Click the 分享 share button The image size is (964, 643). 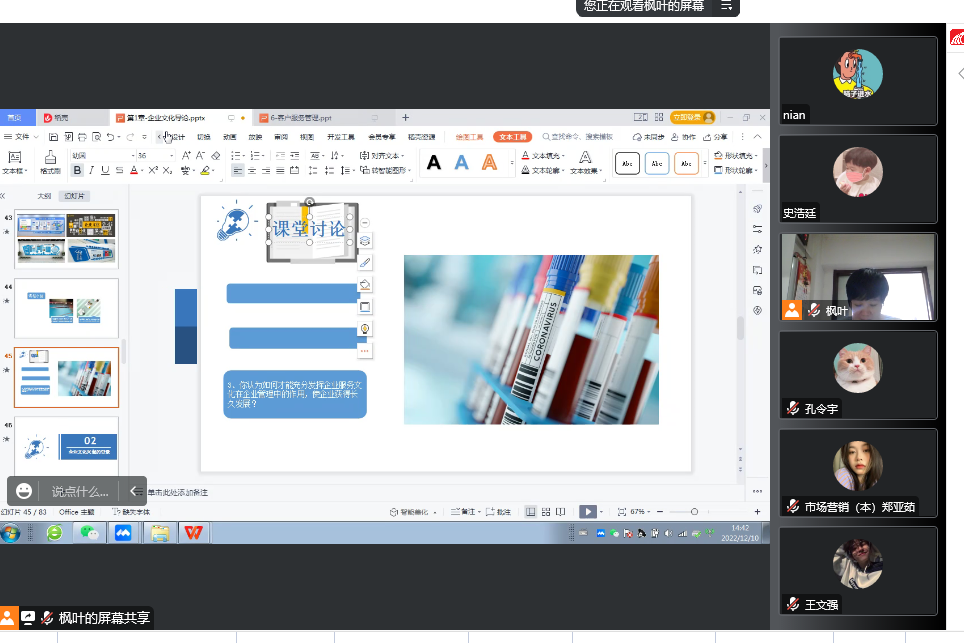click(720, 136)
